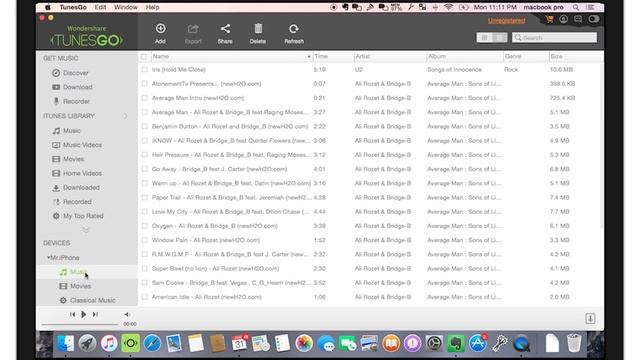The width and height of the screenshot is (640, 360).
Task: Check the Average Man Intro row
Action: (x=144, y=98)
